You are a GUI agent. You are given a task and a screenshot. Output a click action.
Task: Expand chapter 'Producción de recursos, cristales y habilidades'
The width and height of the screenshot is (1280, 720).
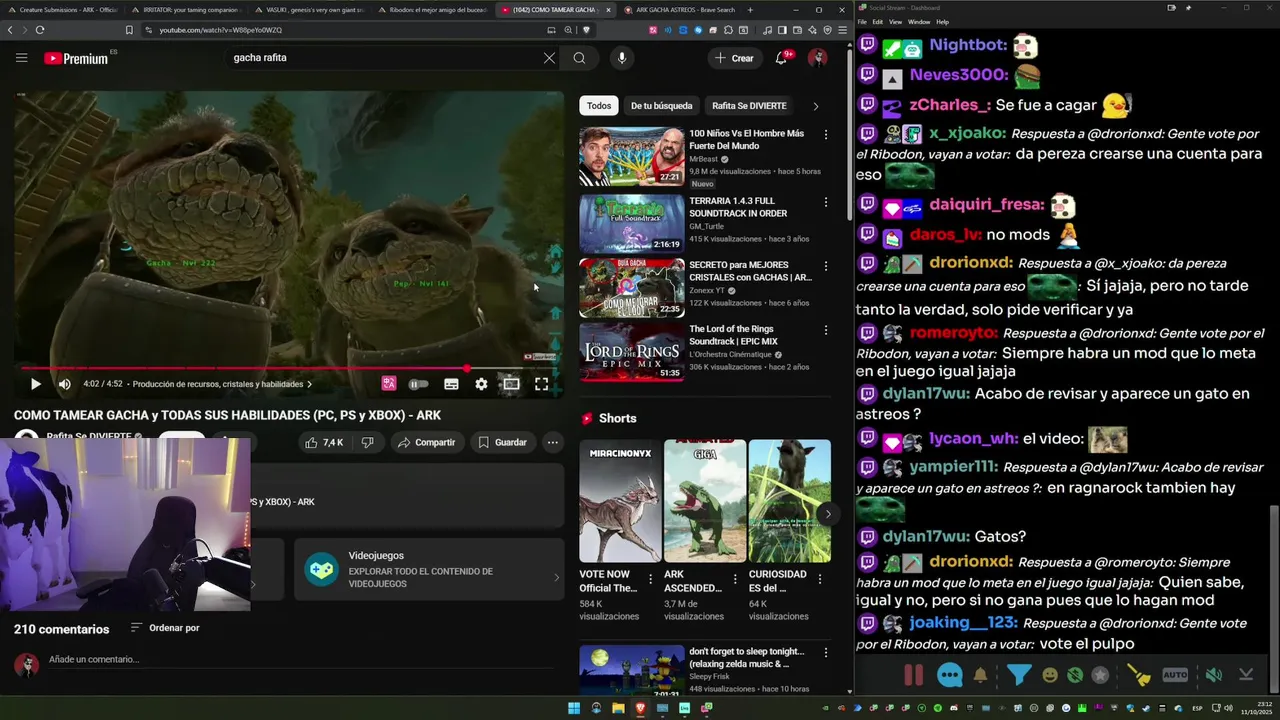click(222, 384)
